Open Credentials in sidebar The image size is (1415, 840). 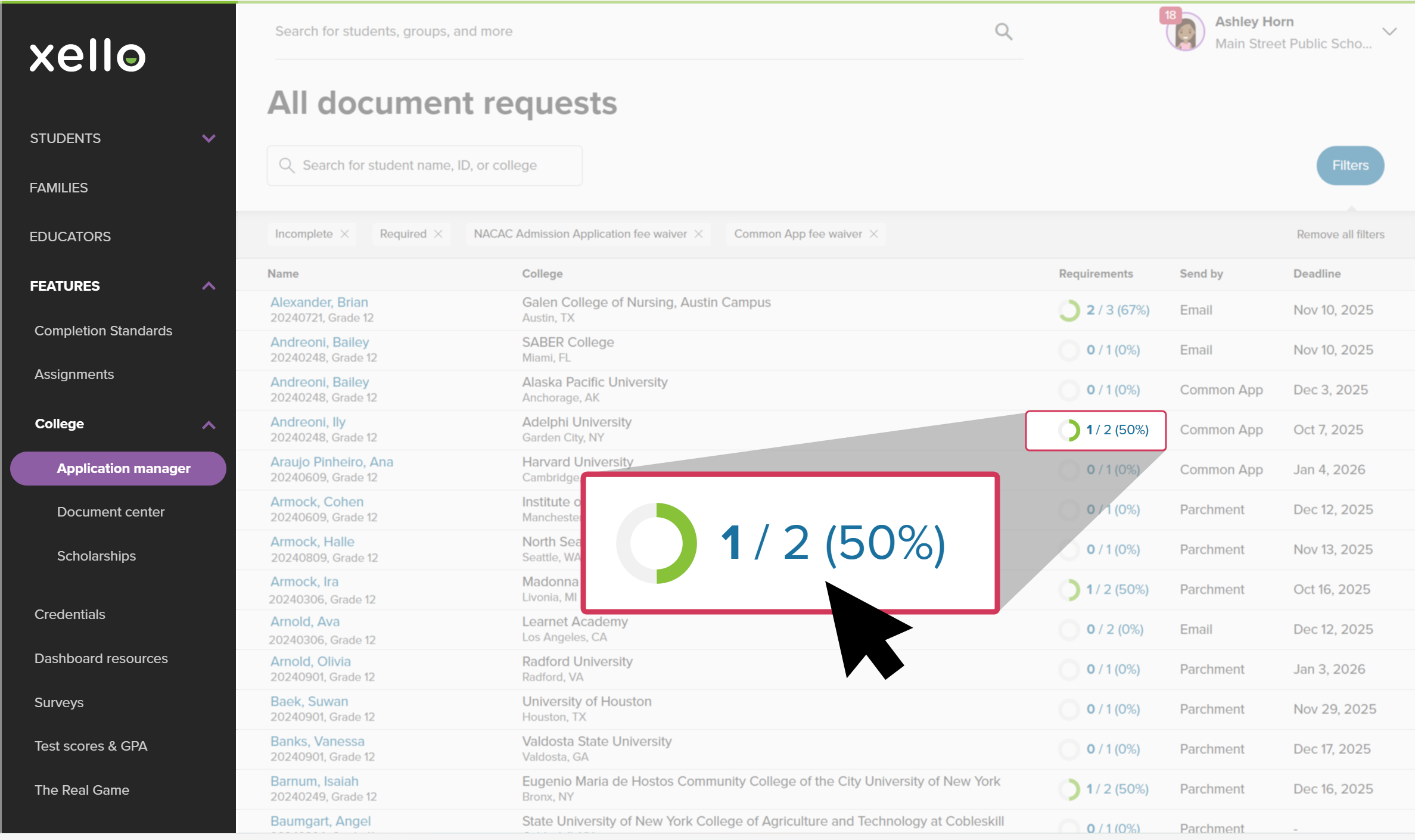[x=70, y=614]
